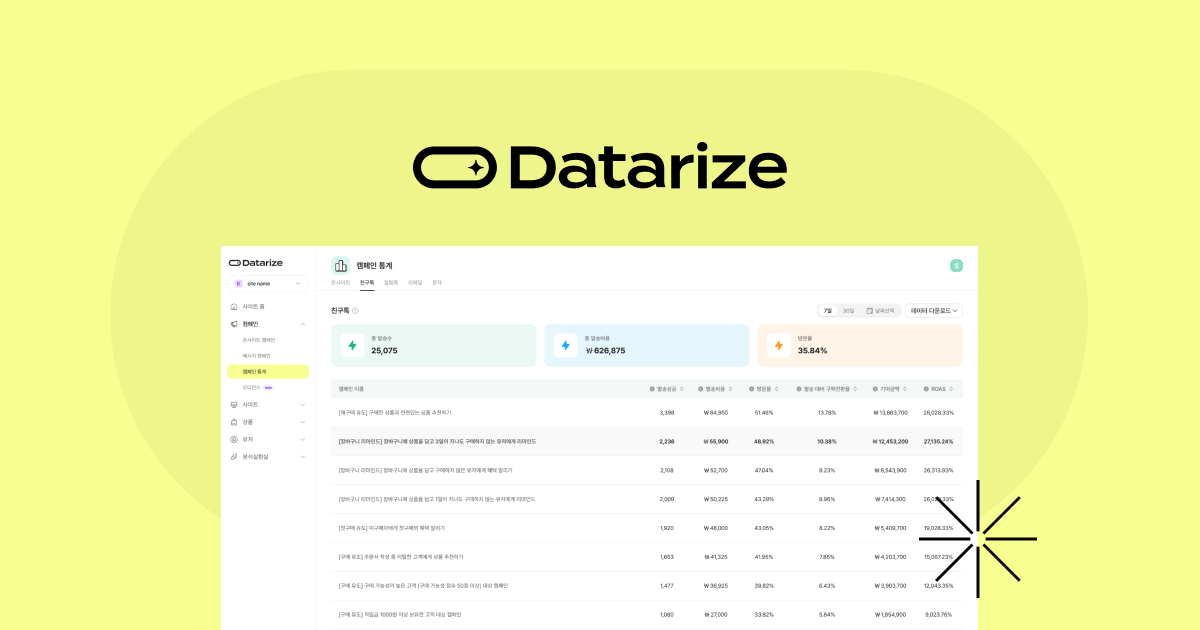Click the 발송 대비 구매전환율 column header
This screenshot has height=630, width=1200.
tap(826, 388)
